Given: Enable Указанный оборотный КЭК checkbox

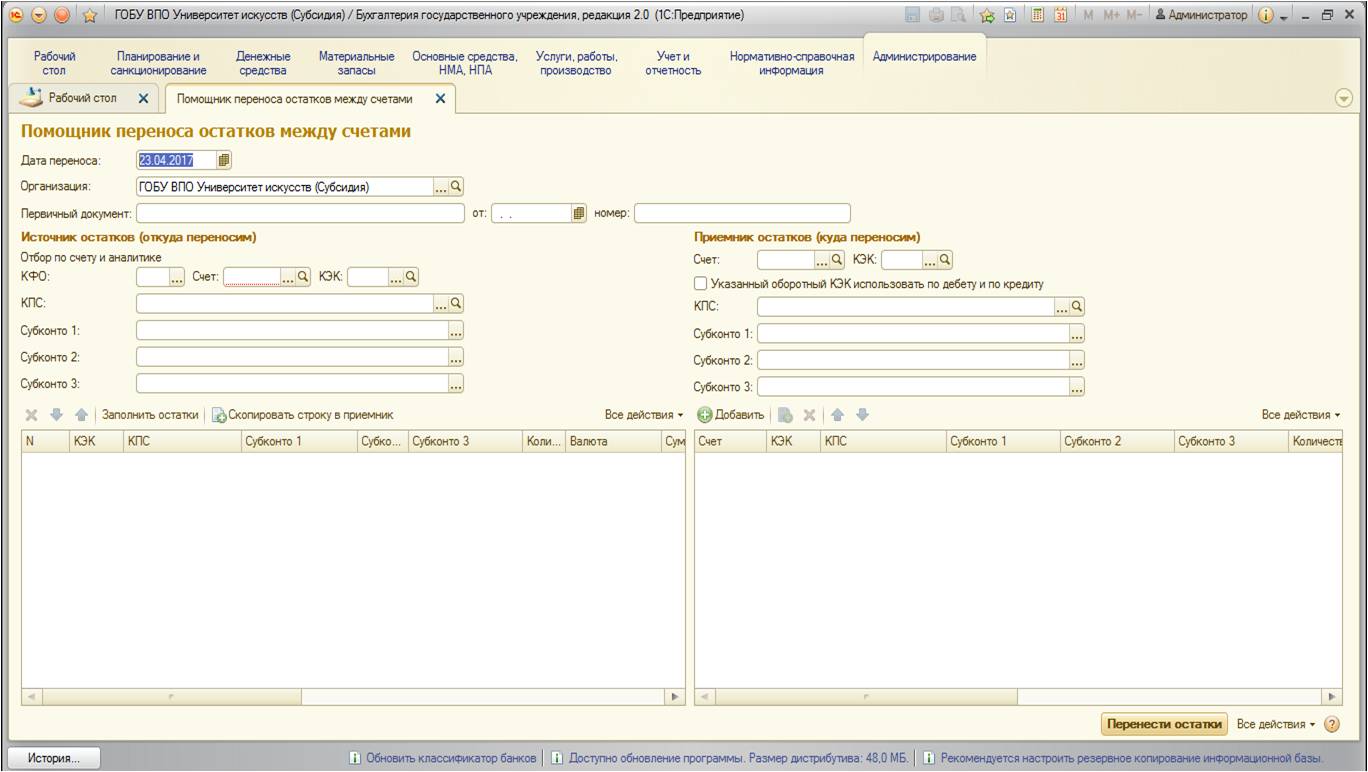Looking at the screenshot, I should click(701, 284).
